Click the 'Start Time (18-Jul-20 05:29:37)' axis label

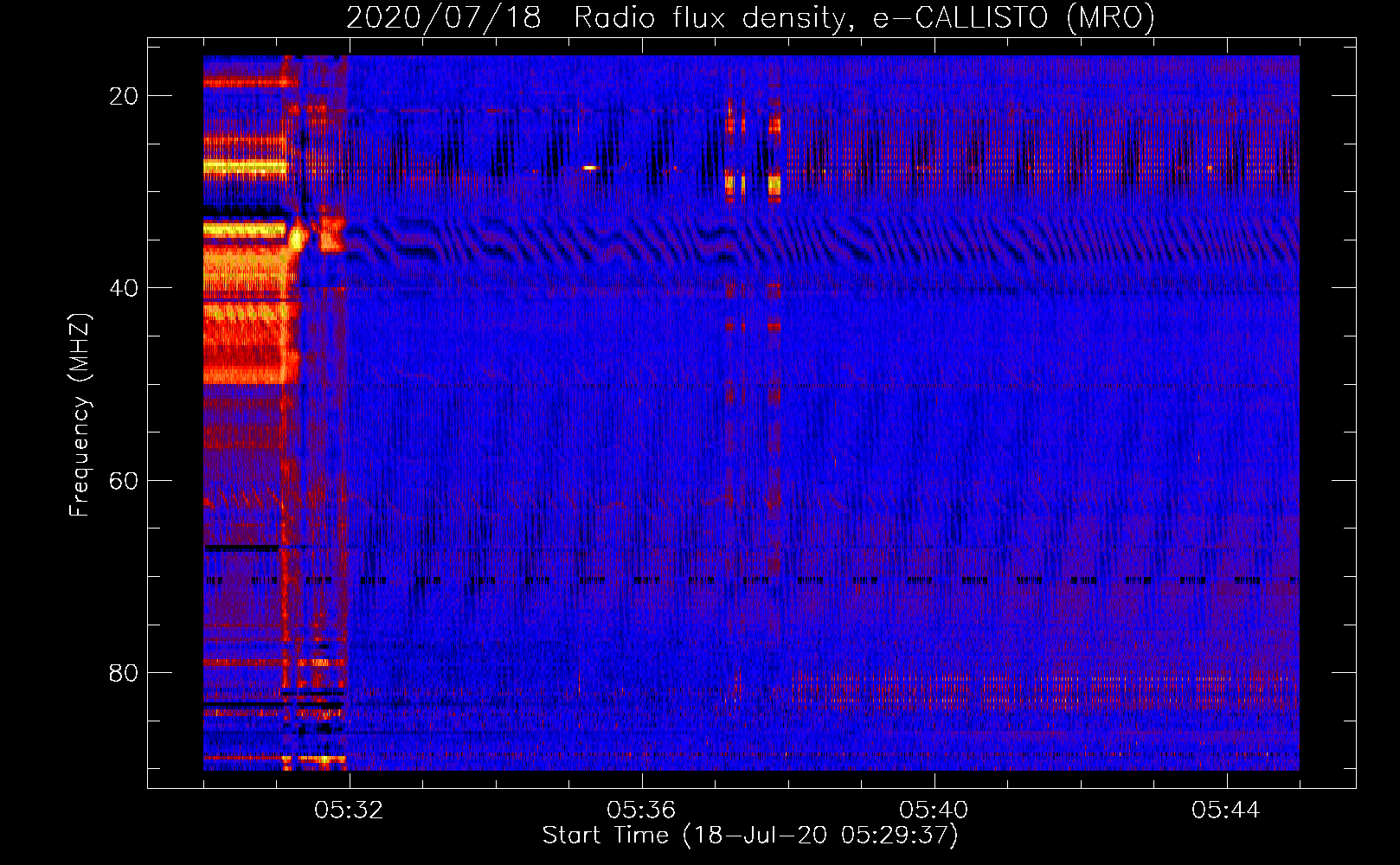[x=750, y=836]
